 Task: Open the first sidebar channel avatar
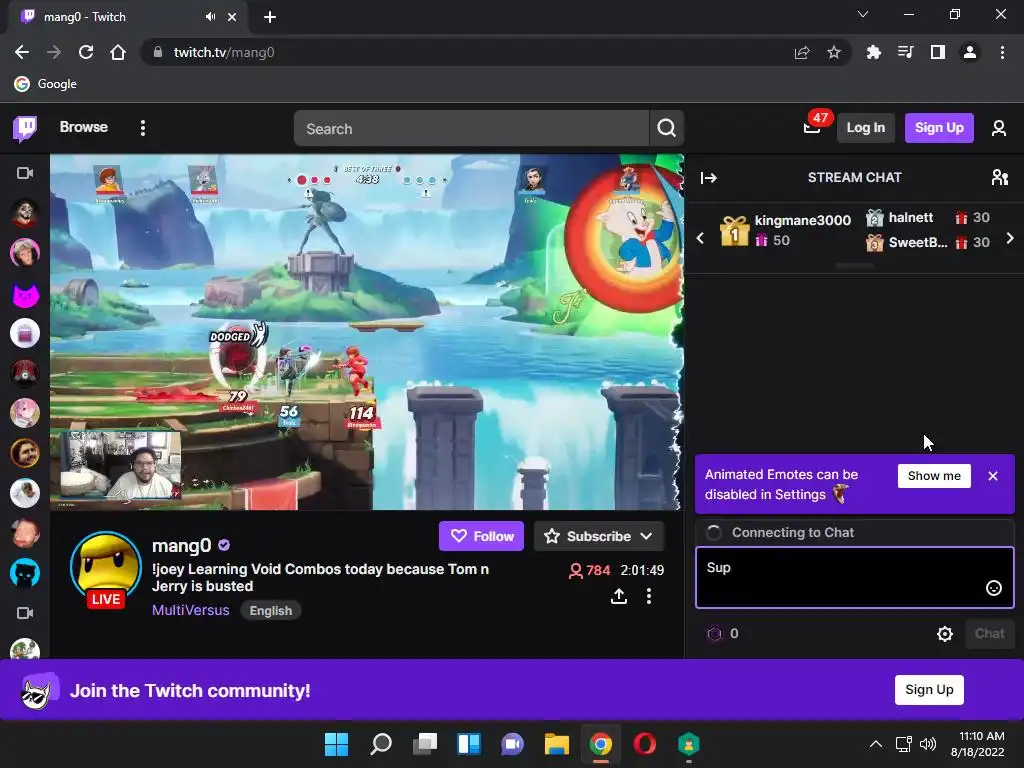click(25, 212)
